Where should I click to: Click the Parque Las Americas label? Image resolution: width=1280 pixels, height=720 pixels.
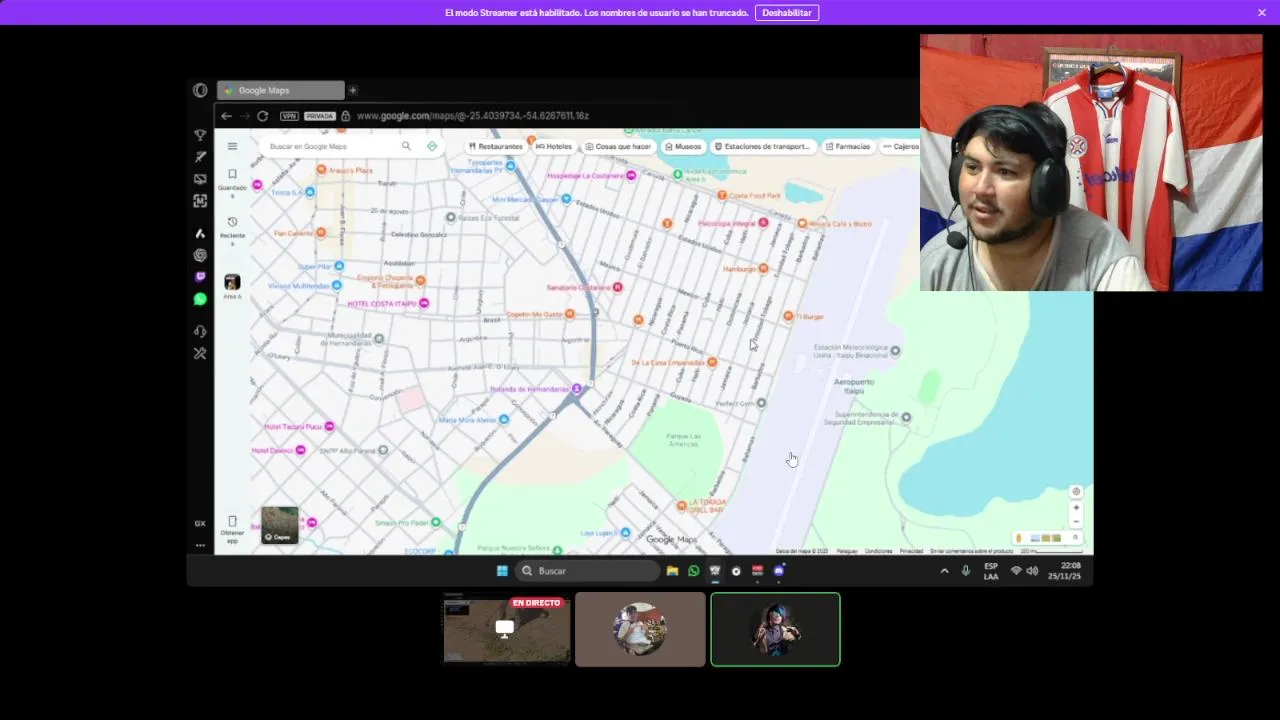click(684, 440)
